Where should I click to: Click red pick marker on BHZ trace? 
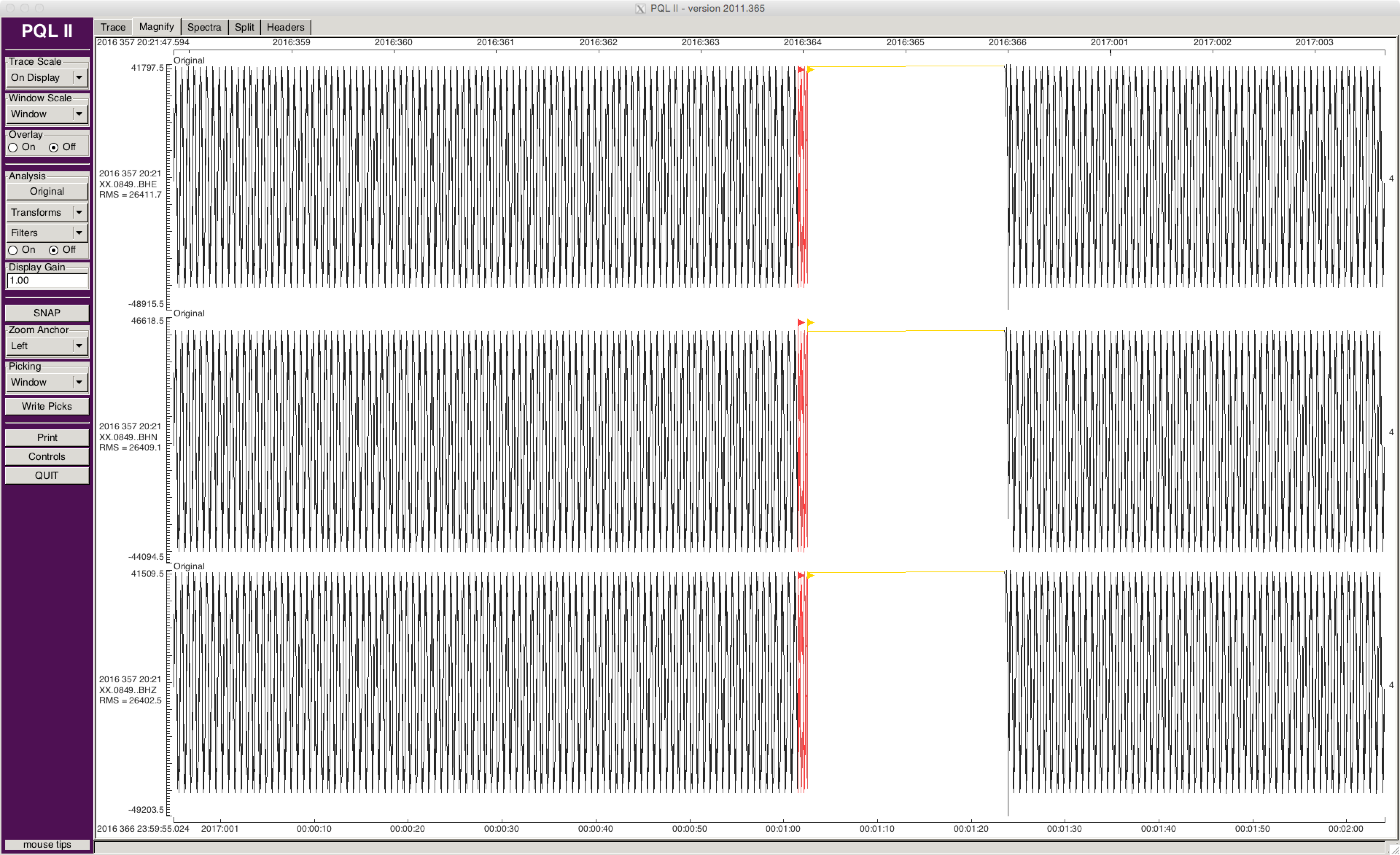801,575
